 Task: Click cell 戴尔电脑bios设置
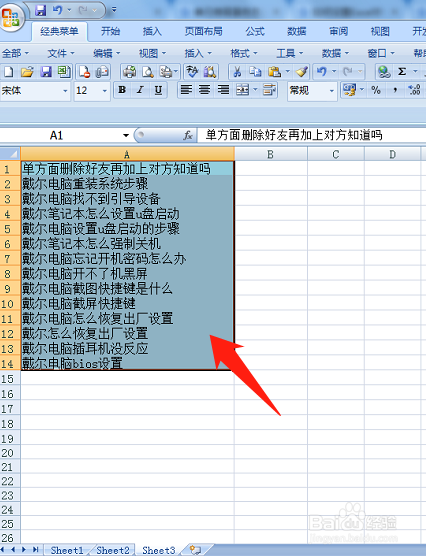click(127, 363)
